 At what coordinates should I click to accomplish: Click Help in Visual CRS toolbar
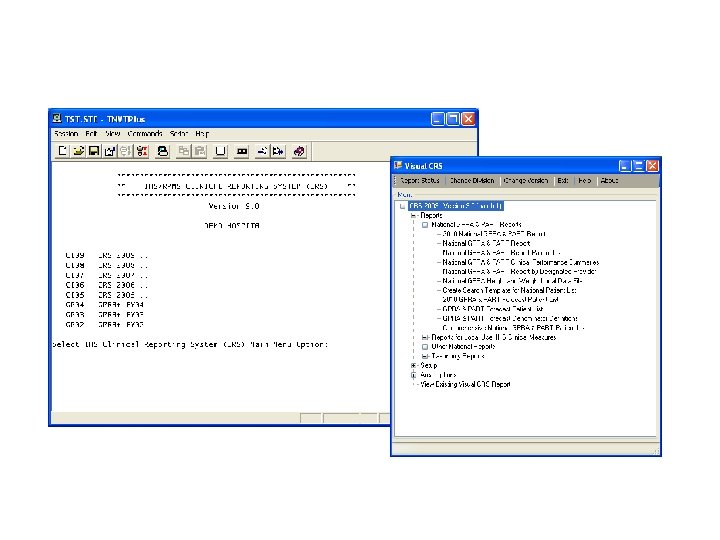(585, 180)
